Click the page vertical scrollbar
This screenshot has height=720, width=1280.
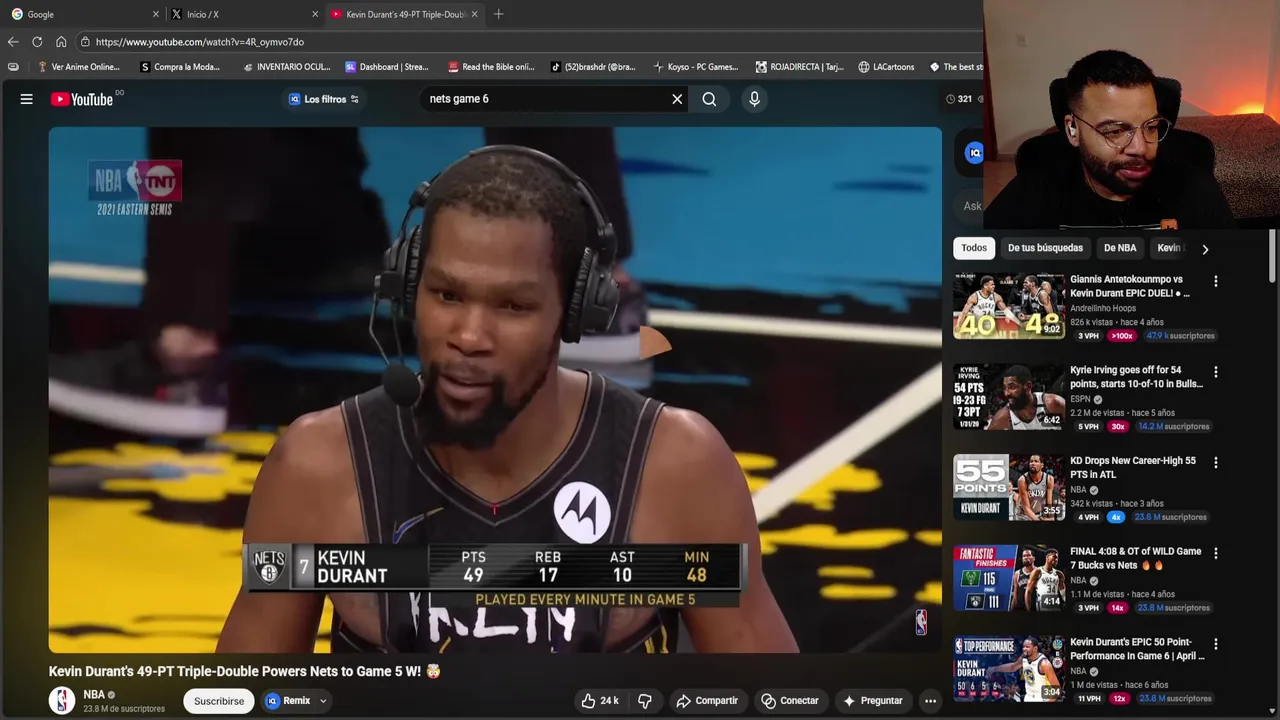(1273, 255)
